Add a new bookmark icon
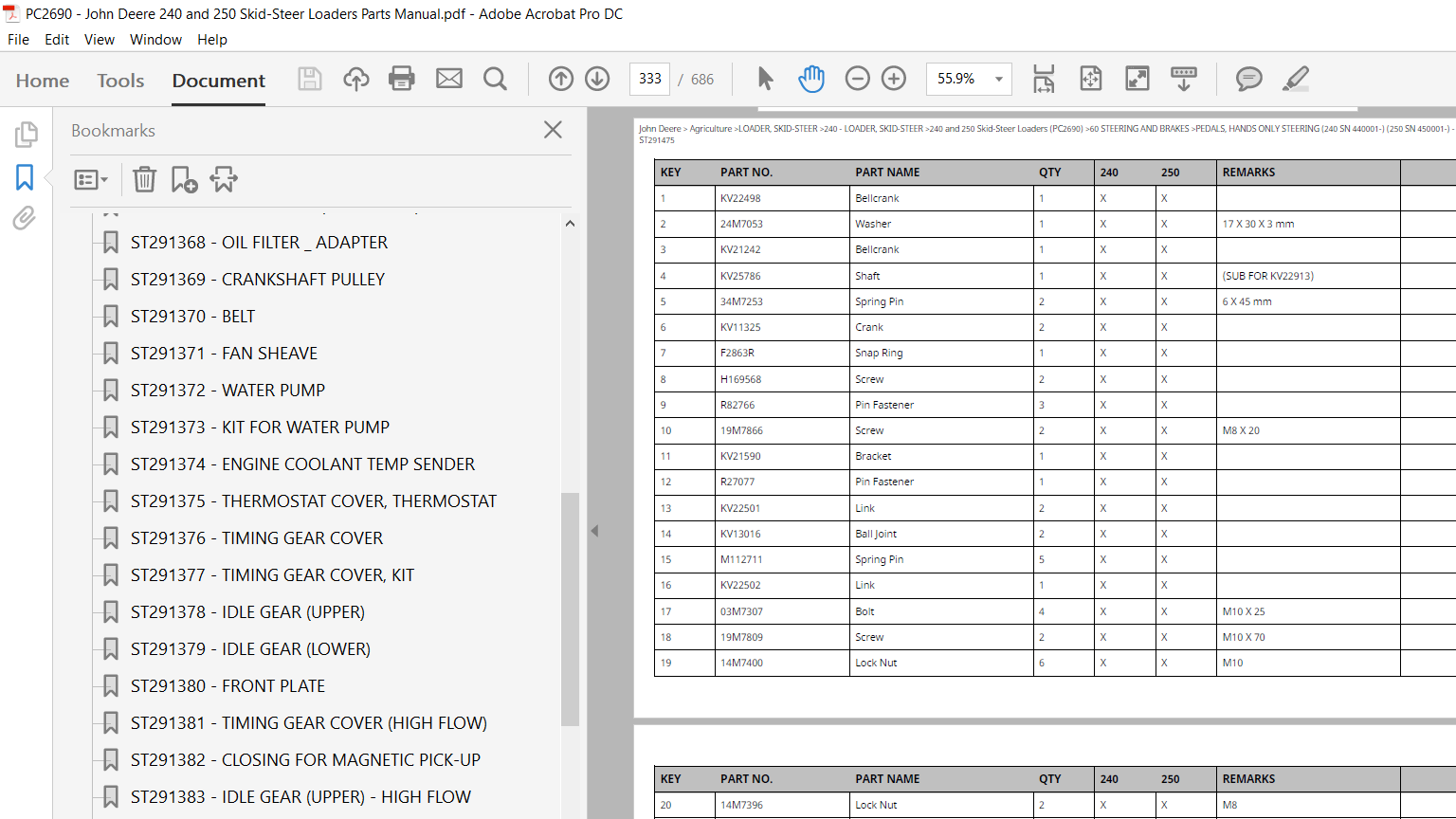 (184, 179)
